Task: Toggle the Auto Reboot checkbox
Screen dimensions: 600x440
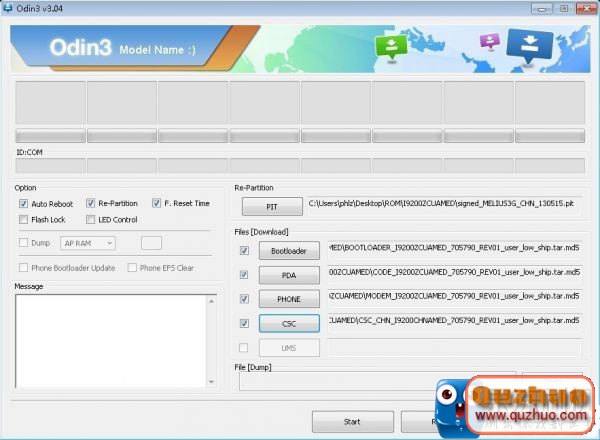Action: tap(23, 204)
